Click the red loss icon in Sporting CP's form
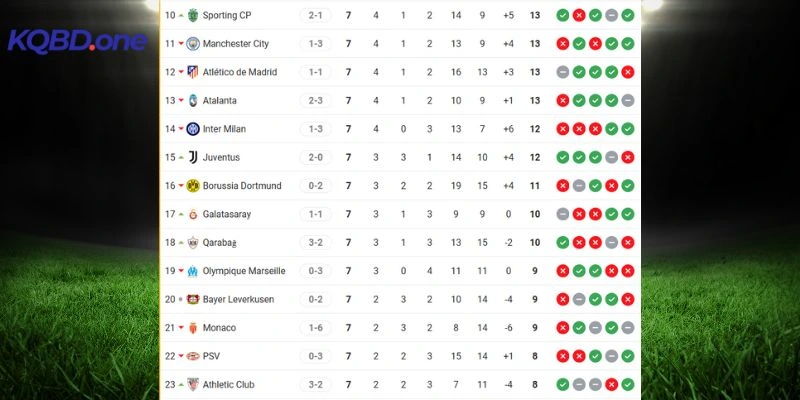800x400 pixels. [x=579, y=15]
